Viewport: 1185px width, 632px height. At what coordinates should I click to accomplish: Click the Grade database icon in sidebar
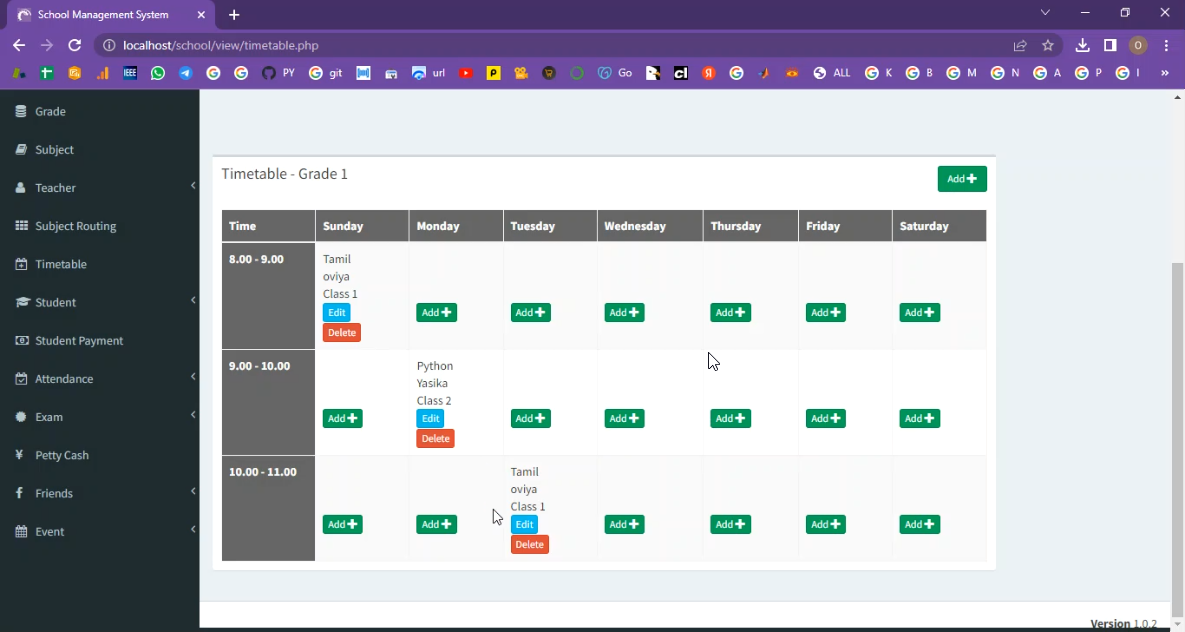[21, 112]
